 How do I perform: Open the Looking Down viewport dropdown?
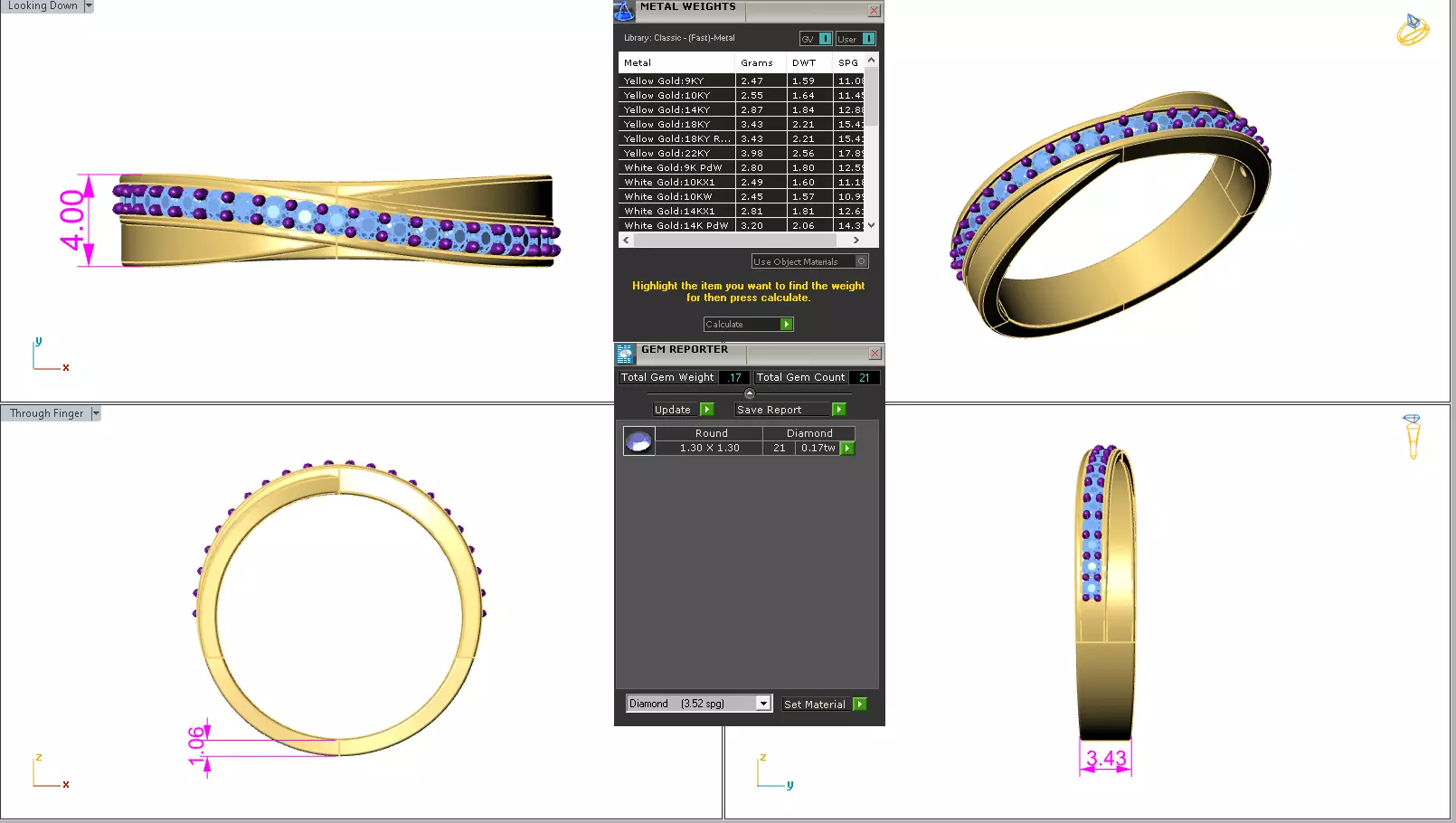[89, 5]
